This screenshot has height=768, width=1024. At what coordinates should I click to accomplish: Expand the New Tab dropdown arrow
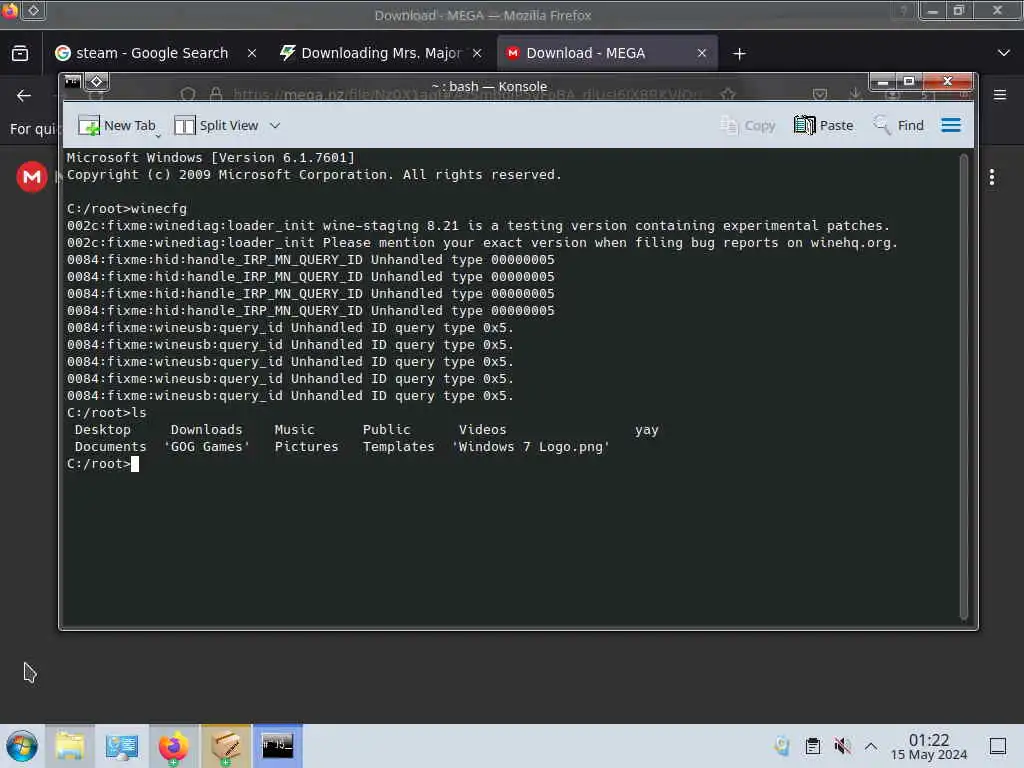click(x=158, y=136)
